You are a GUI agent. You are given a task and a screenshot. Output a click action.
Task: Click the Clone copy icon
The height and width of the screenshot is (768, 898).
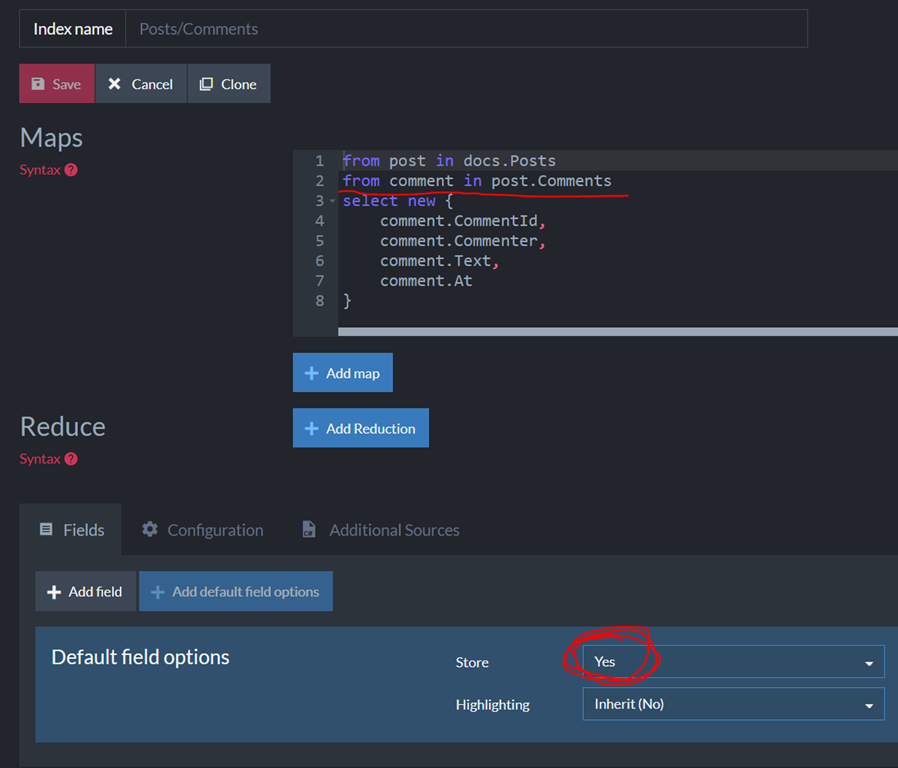[x=206, y=84]
